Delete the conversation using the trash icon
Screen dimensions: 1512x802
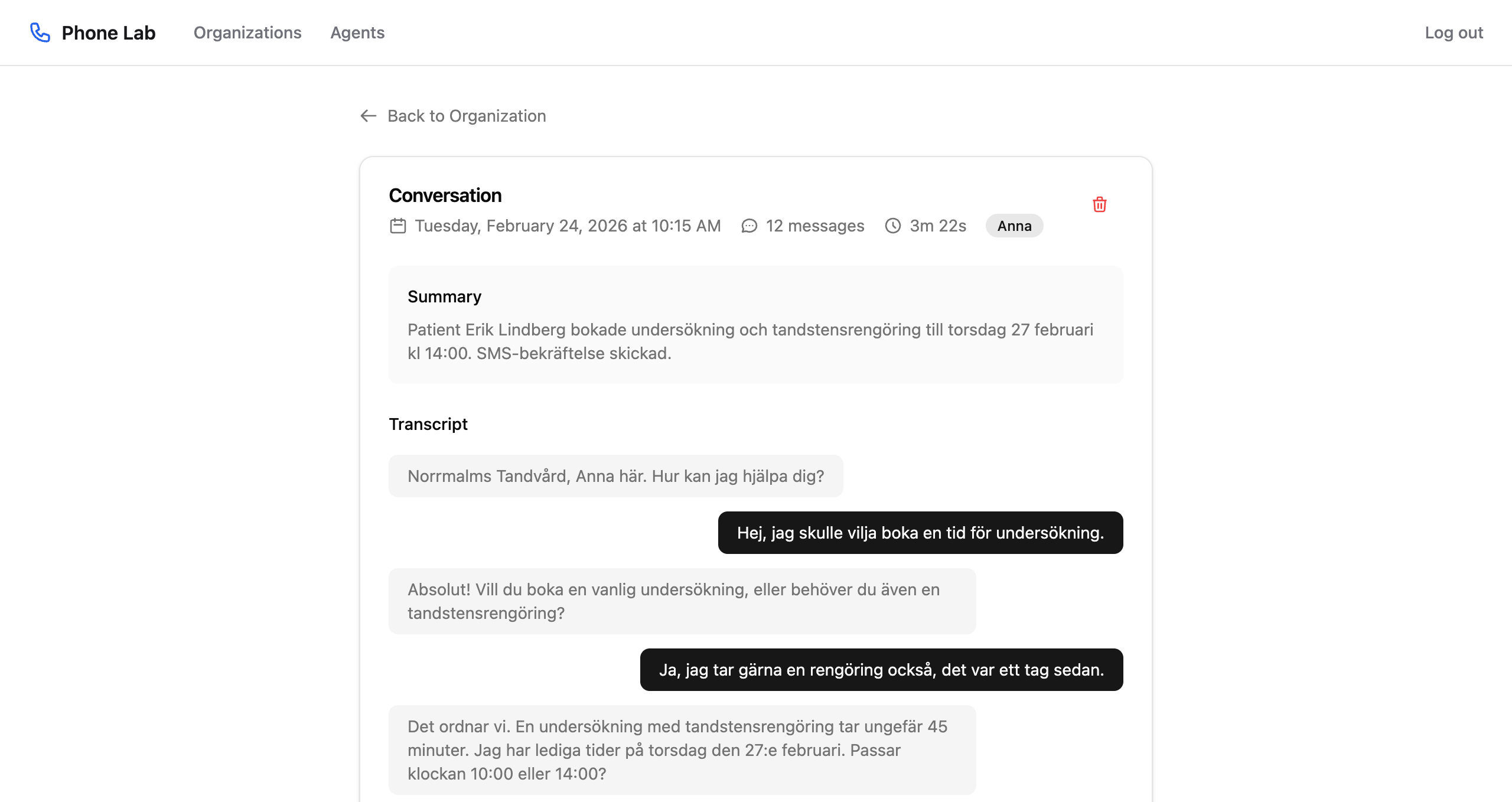click(x=1099, y=204)
